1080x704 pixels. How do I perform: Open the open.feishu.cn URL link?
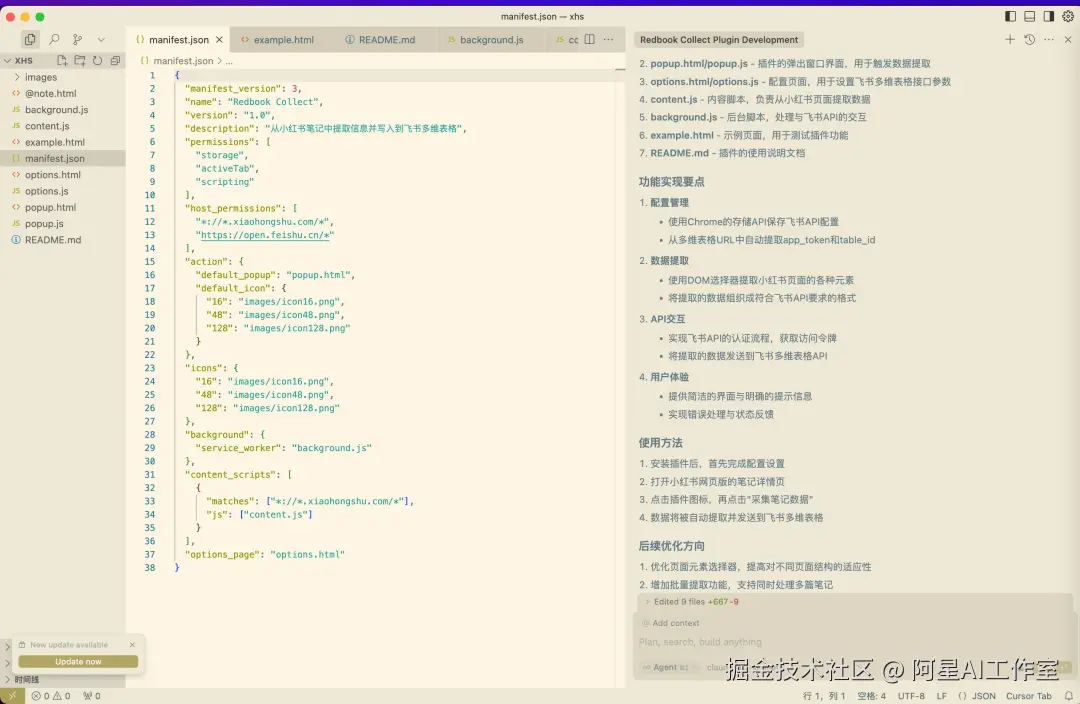(265, 235)
